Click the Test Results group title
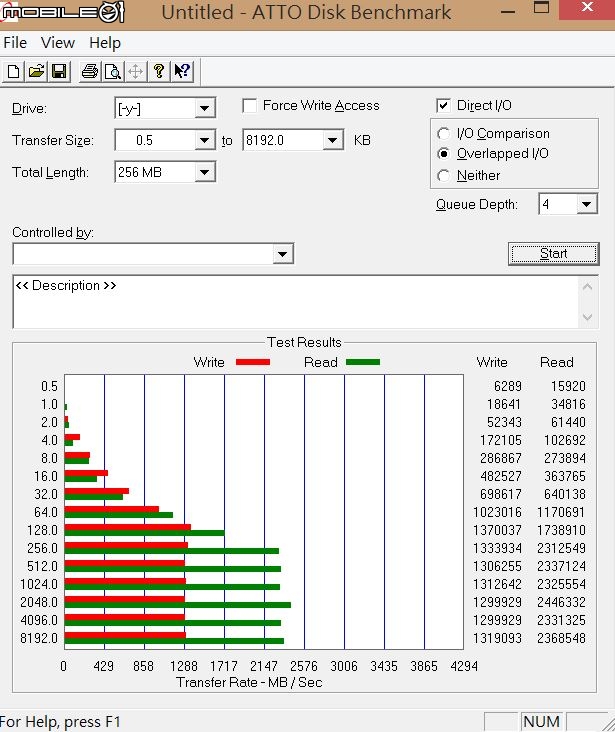Viewport: 615px width, 732px height. [304, 342]
